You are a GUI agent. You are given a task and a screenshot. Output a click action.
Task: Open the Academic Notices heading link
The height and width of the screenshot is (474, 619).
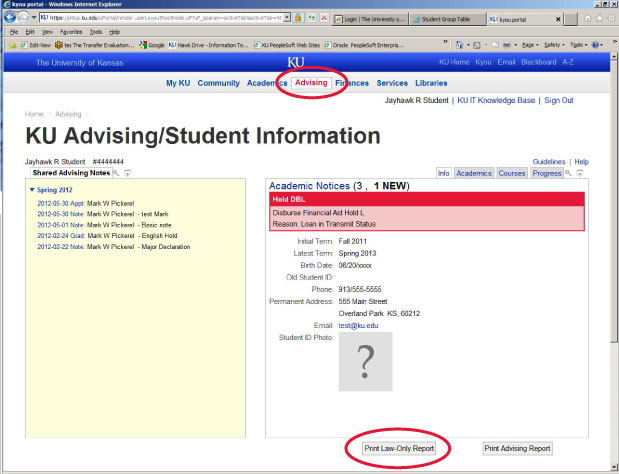pos(310,186)
